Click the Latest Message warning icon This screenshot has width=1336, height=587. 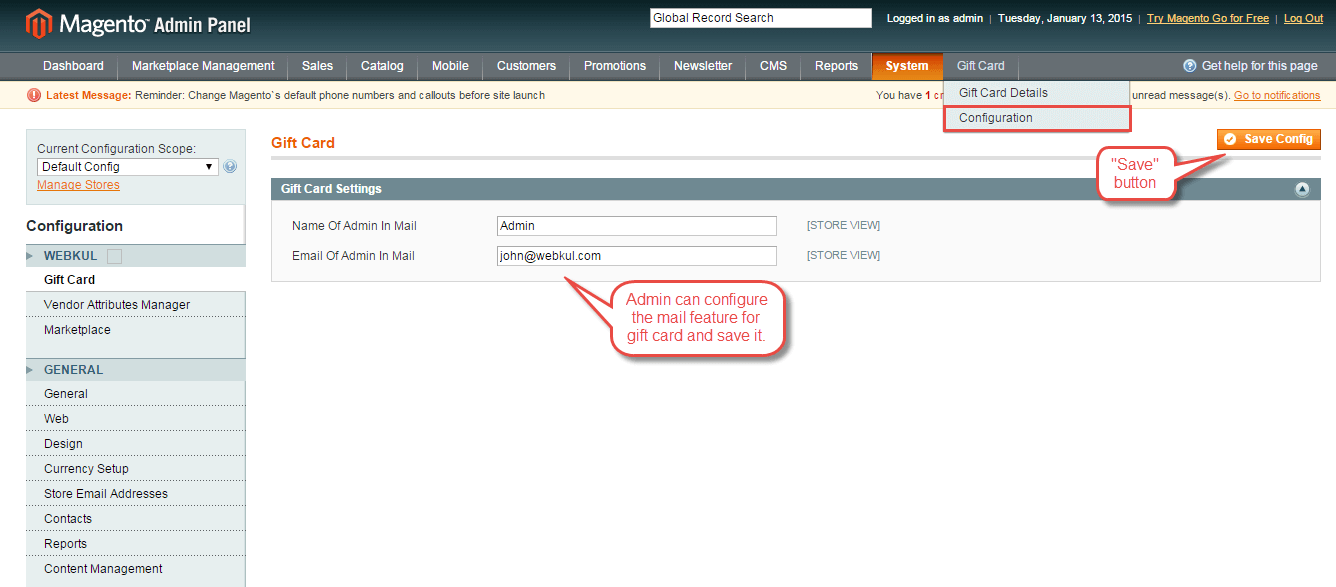(34, 95)
